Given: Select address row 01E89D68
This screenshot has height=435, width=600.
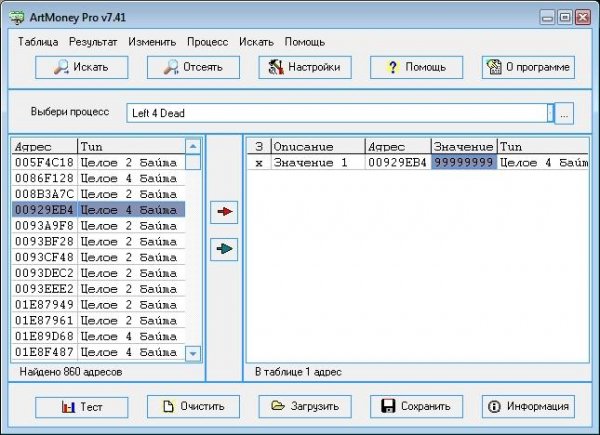Looking at the screenshot, I should [x=98, y=336].
